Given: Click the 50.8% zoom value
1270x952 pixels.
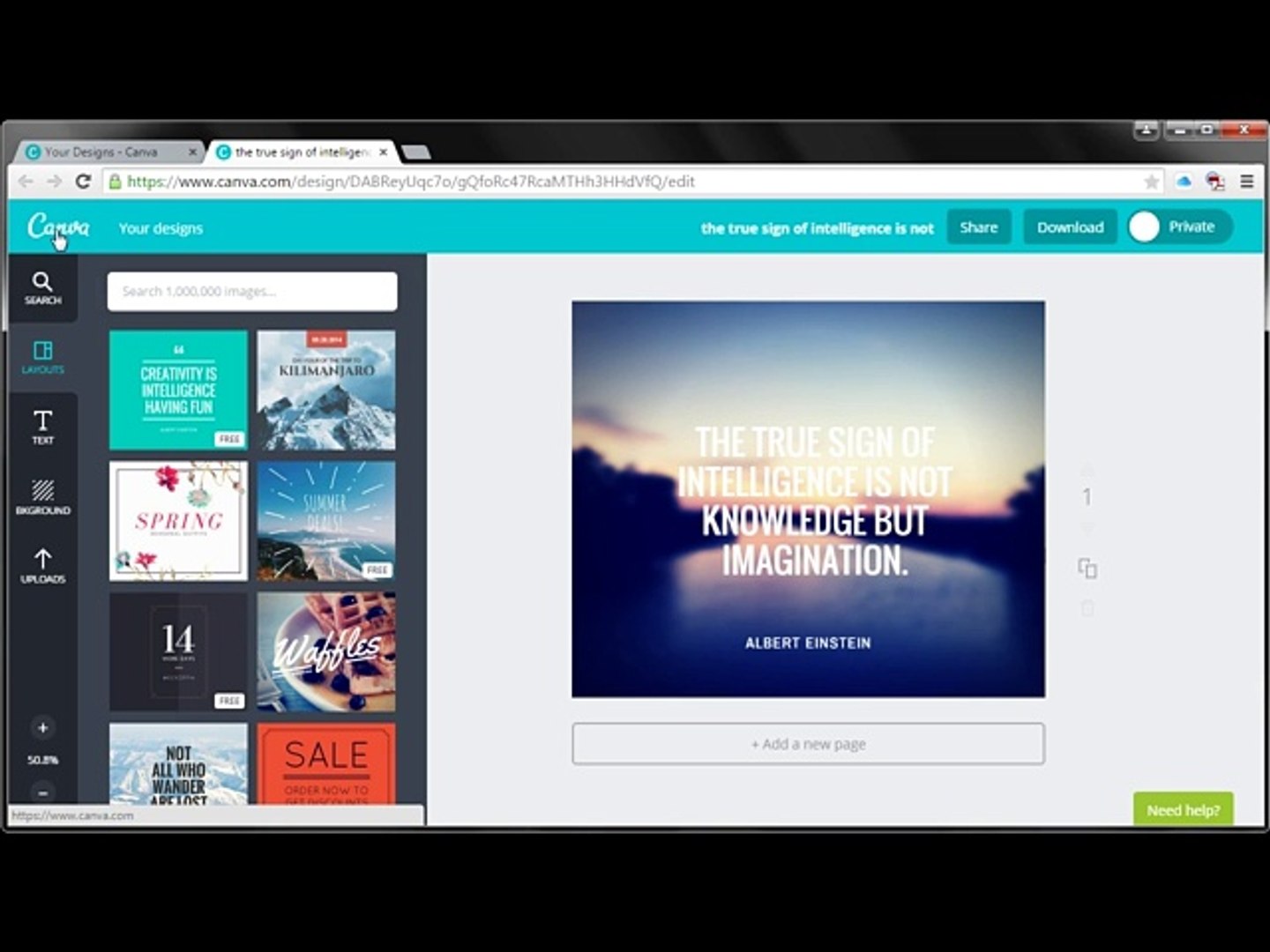Looking at the screenshot, I should [x=42, y=759].
